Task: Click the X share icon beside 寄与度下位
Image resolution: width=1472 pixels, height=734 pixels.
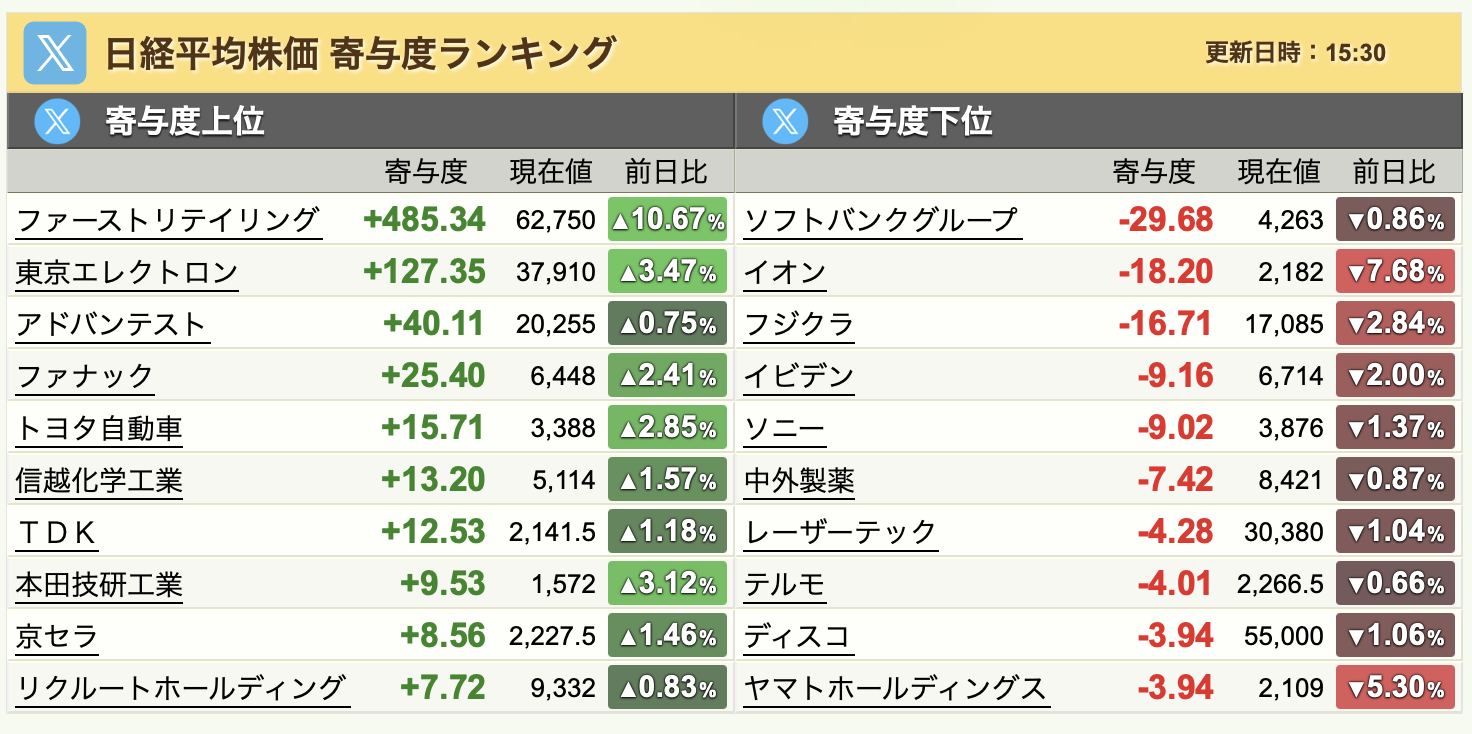Action: [785, 122]
